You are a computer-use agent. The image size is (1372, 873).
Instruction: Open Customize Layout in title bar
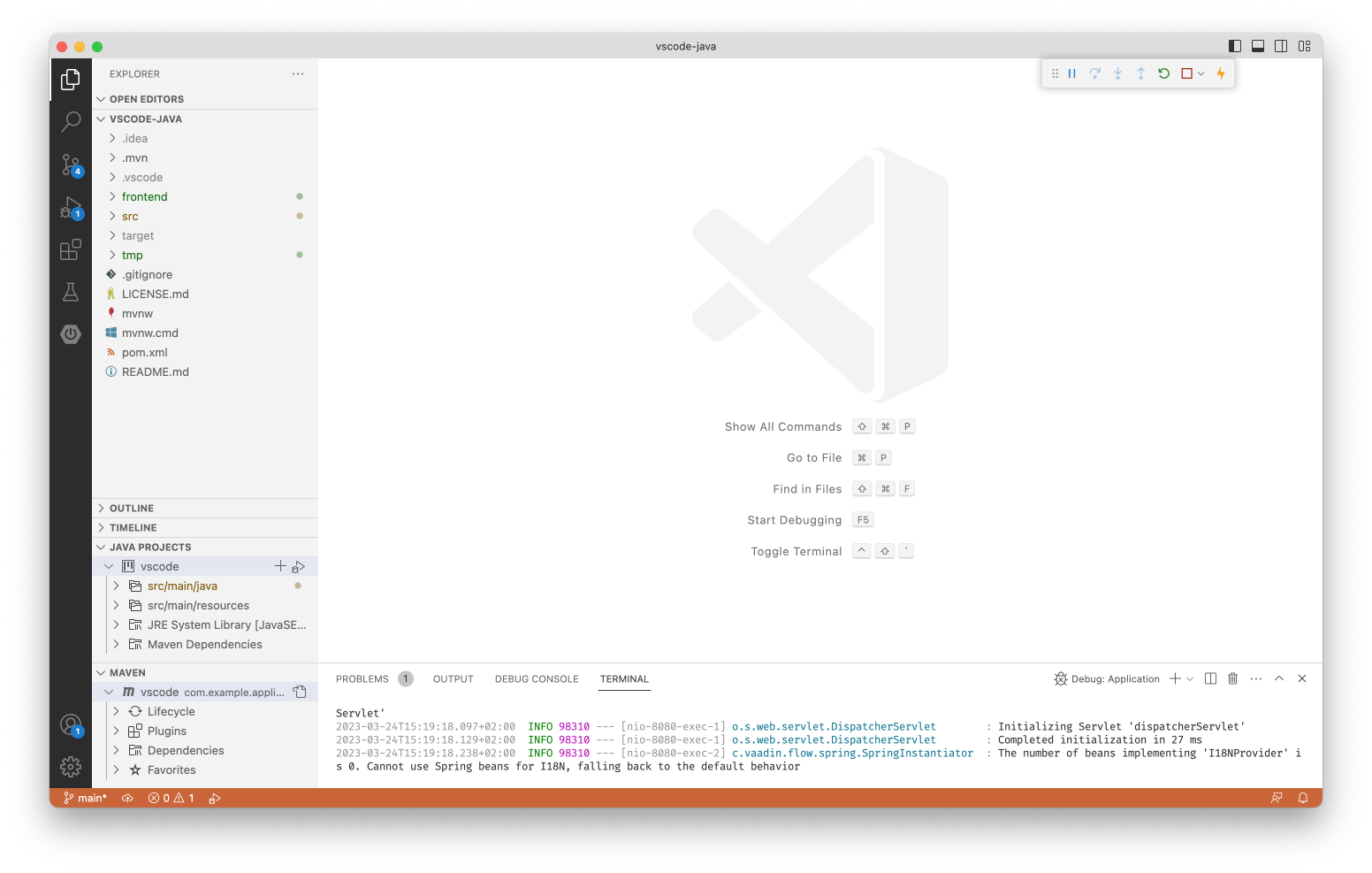click(x=1305, y=46)
